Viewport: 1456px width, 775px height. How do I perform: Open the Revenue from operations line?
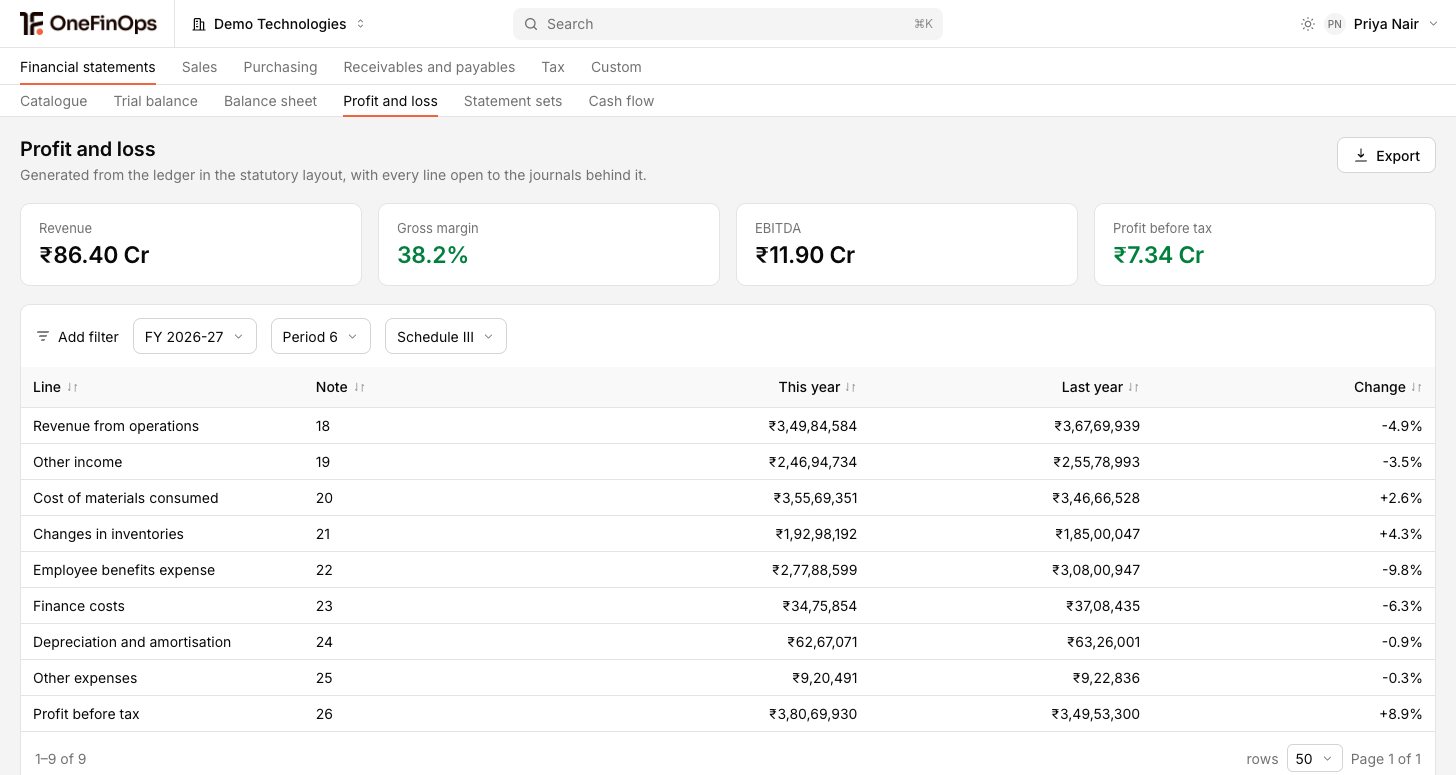pos(728,426)
